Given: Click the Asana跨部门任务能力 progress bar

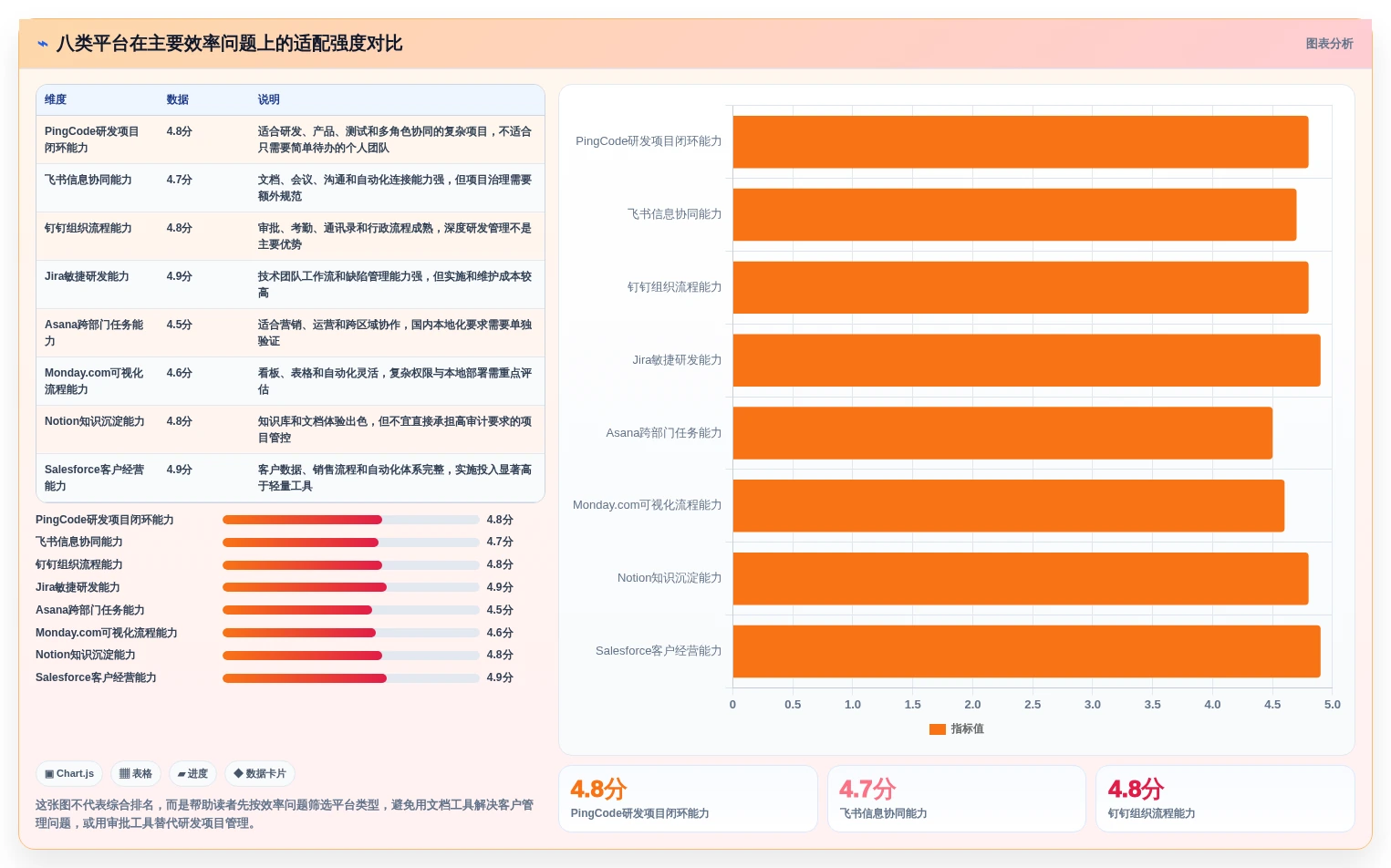Looking at the screenshot, I should coord(351,610).
